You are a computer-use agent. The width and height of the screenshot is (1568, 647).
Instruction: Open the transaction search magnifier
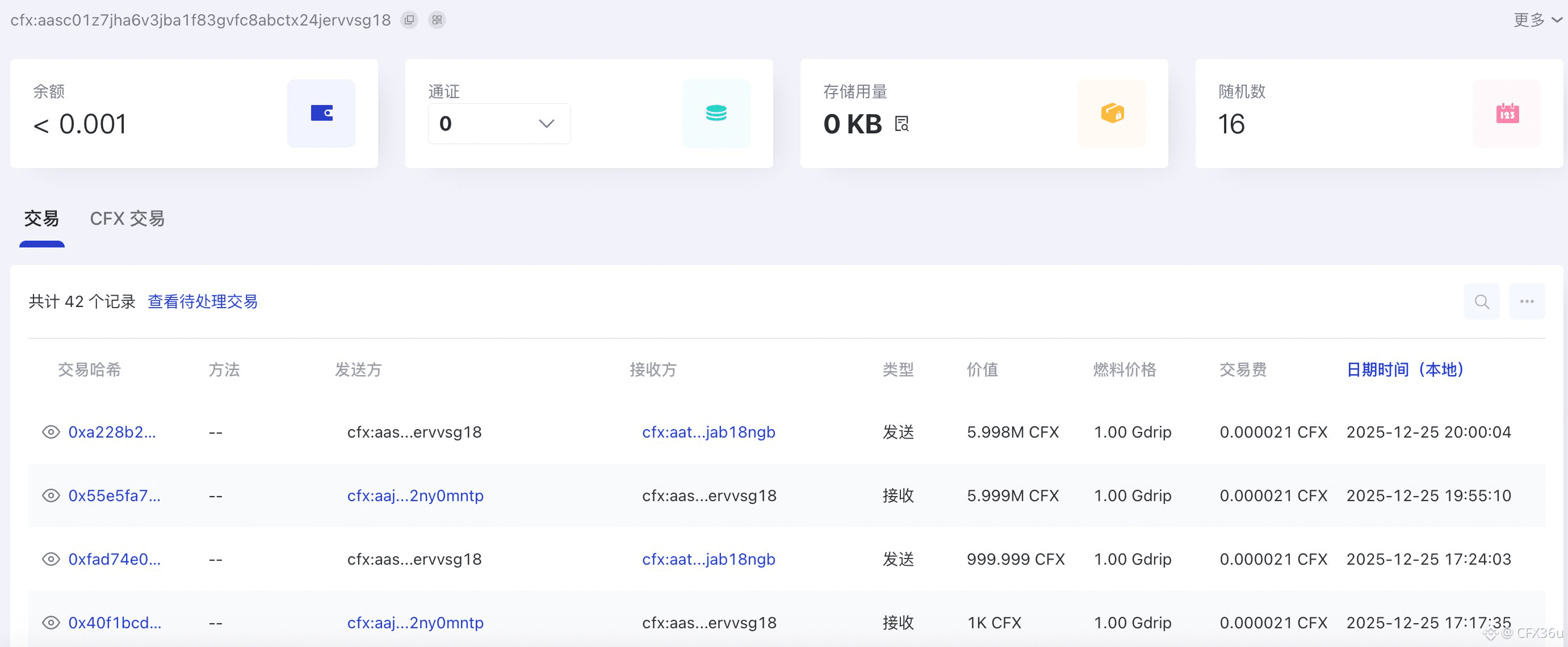pyautogui.click(x=1482, y=302)
